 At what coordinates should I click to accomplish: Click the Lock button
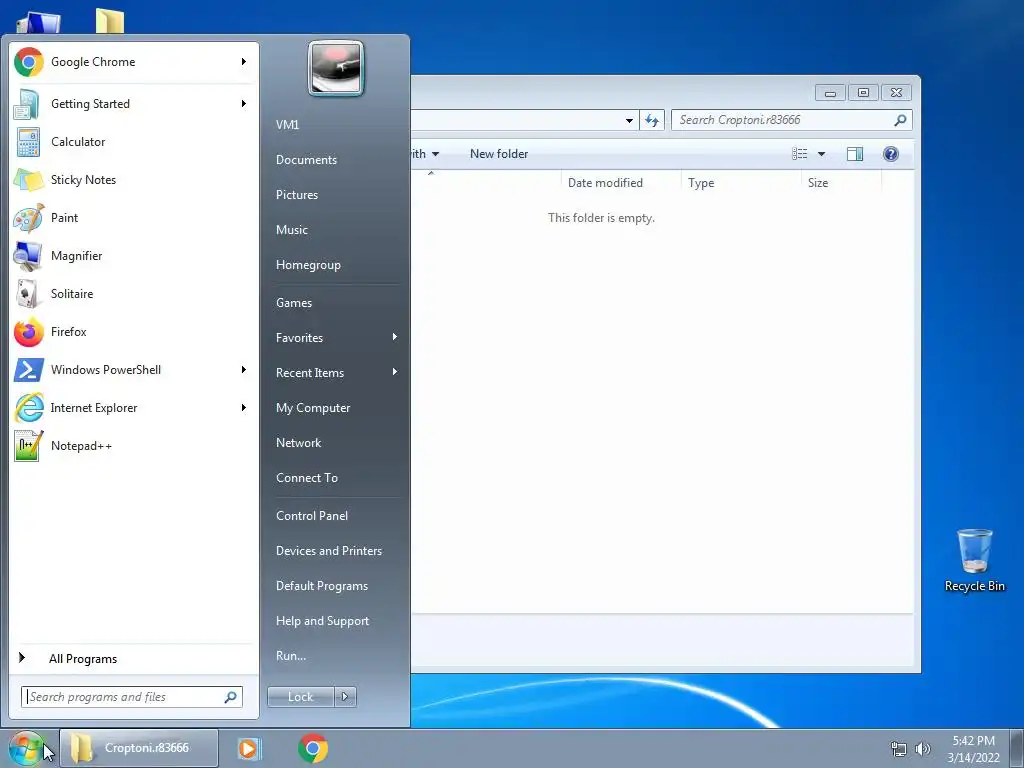click(x=301, y=697)
